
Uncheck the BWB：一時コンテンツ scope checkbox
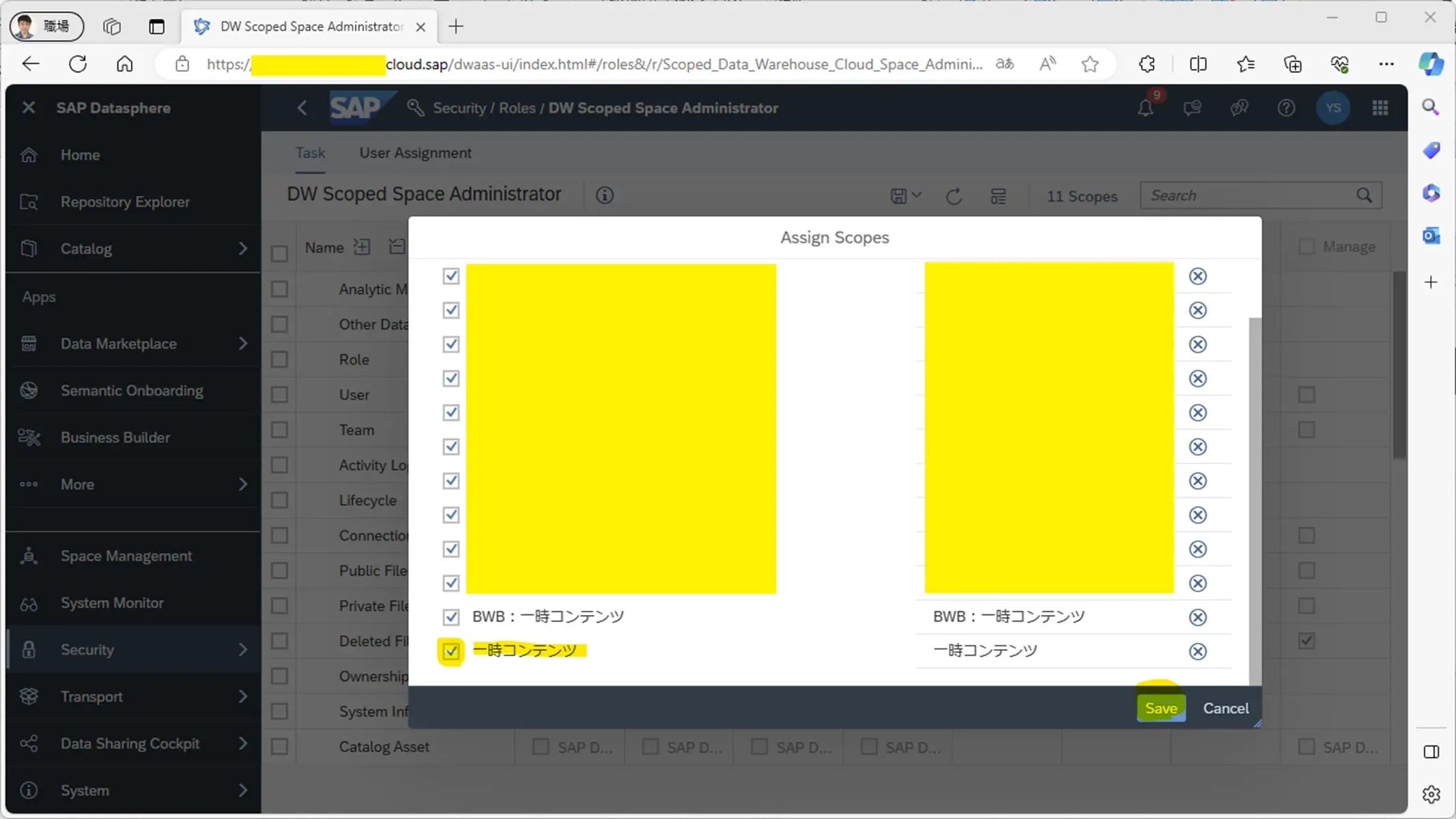[x=451, y=617]
